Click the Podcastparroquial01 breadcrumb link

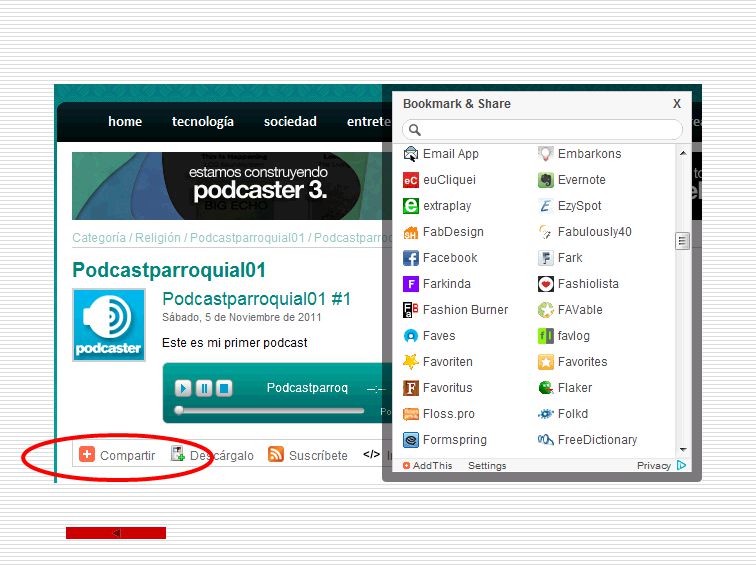[x=247, y=238]
